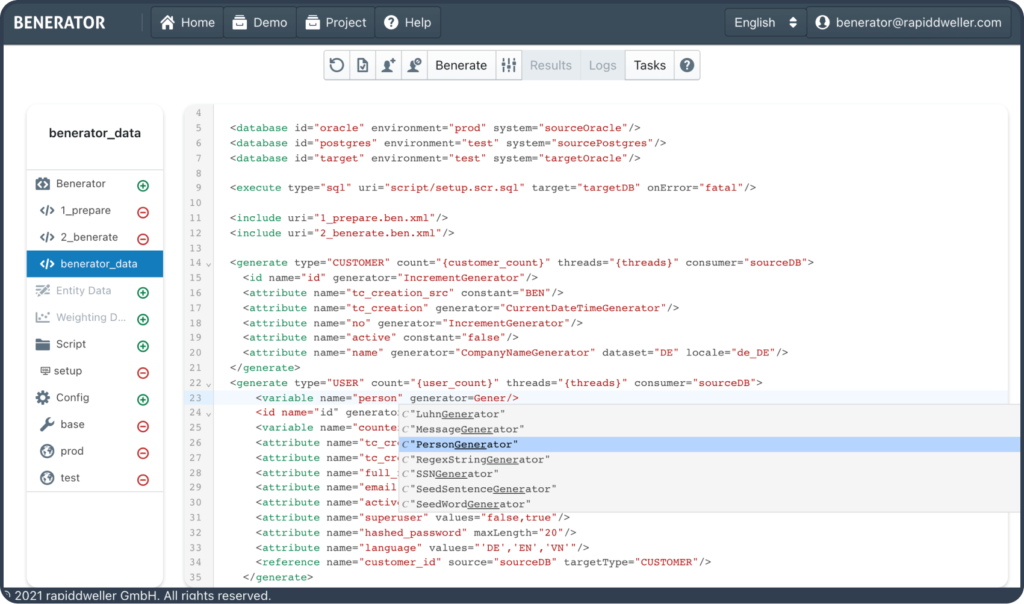Select benerator_data file in sidebar

pos(95,264)
